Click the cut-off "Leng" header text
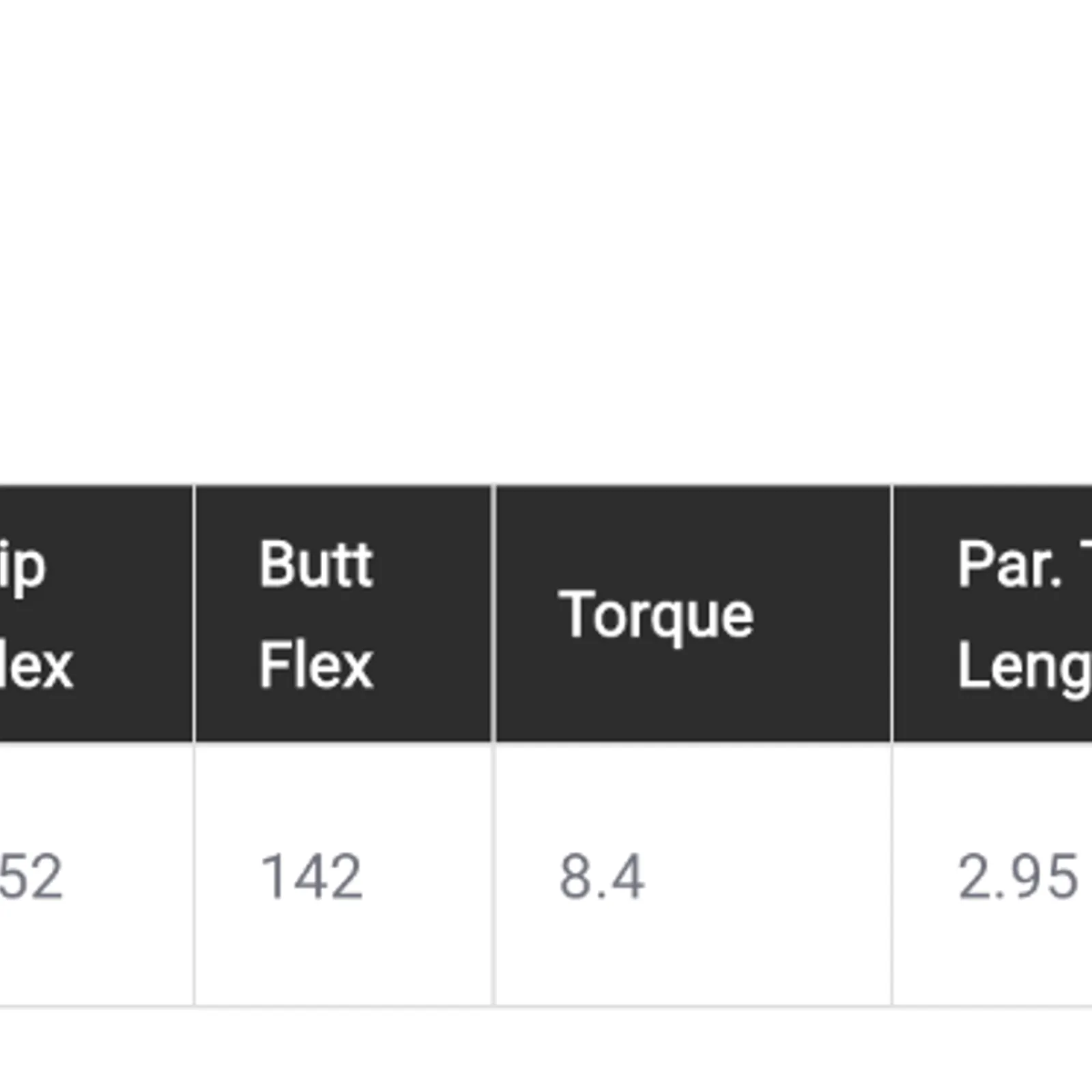 tap(1024, 666)
